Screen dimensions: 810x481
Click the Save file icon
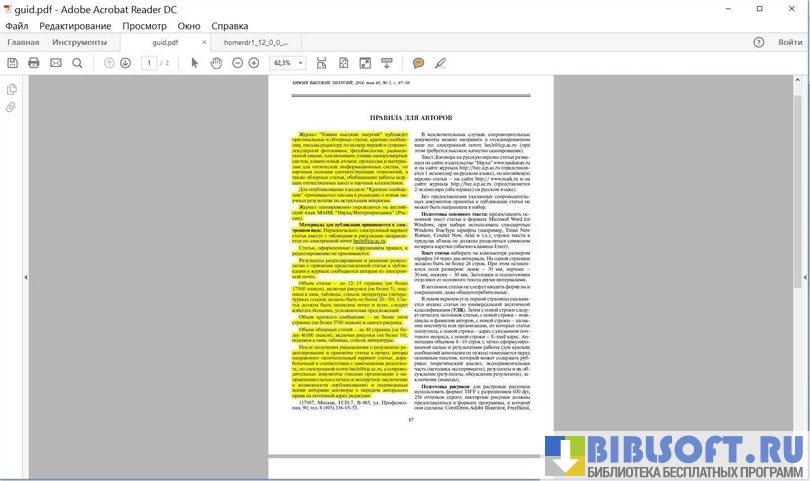pyautogui.click(x=12, y=63)
